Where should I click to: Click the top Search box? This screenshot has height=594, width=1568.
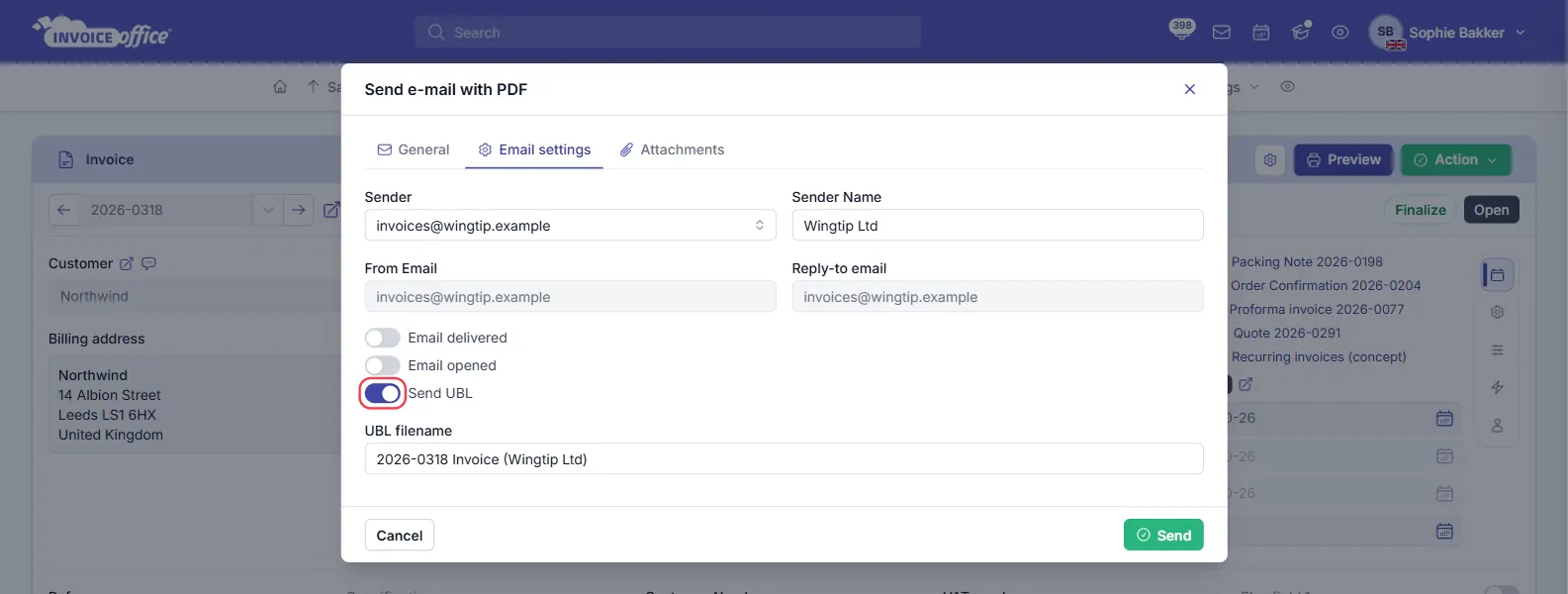point(668,32)
